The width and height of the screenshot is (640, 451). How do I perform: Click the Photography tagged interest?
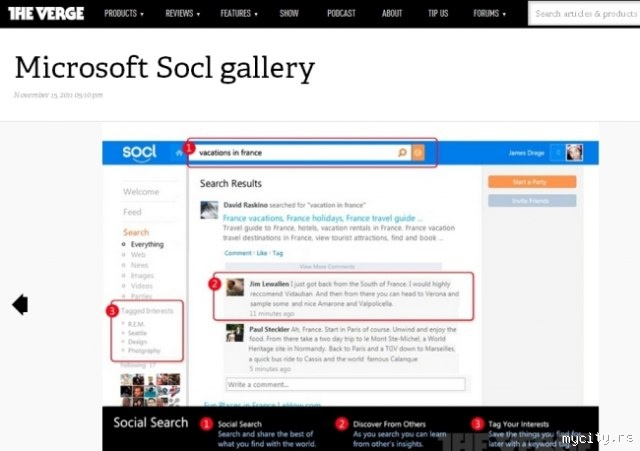[144, 351]
